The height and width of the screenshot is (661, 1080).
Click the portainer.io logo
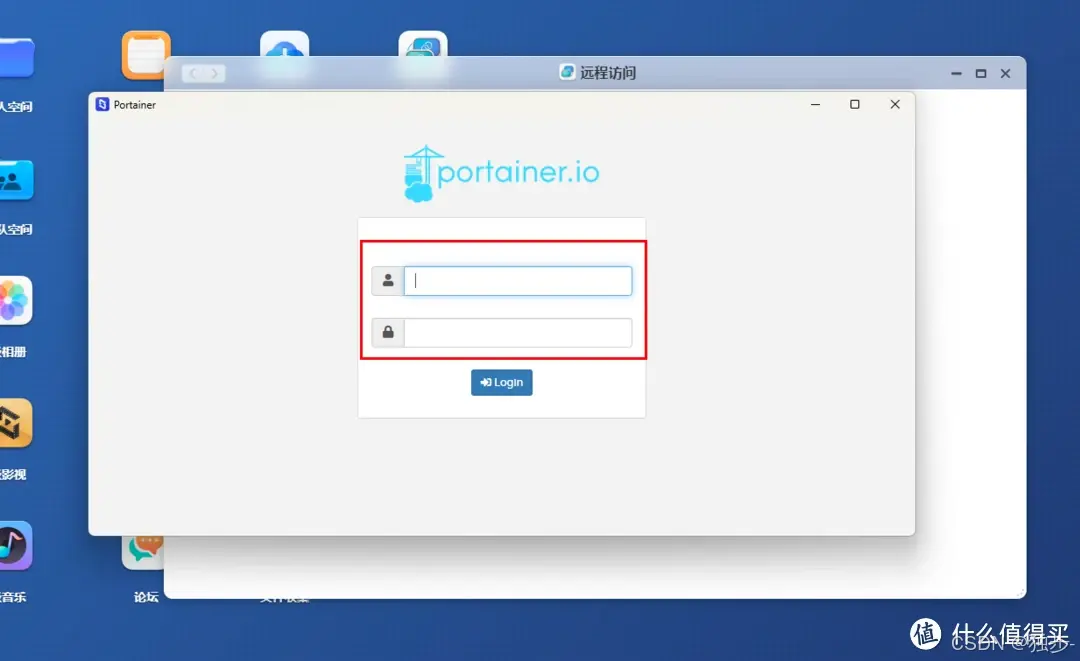click(x=501, y=173)
